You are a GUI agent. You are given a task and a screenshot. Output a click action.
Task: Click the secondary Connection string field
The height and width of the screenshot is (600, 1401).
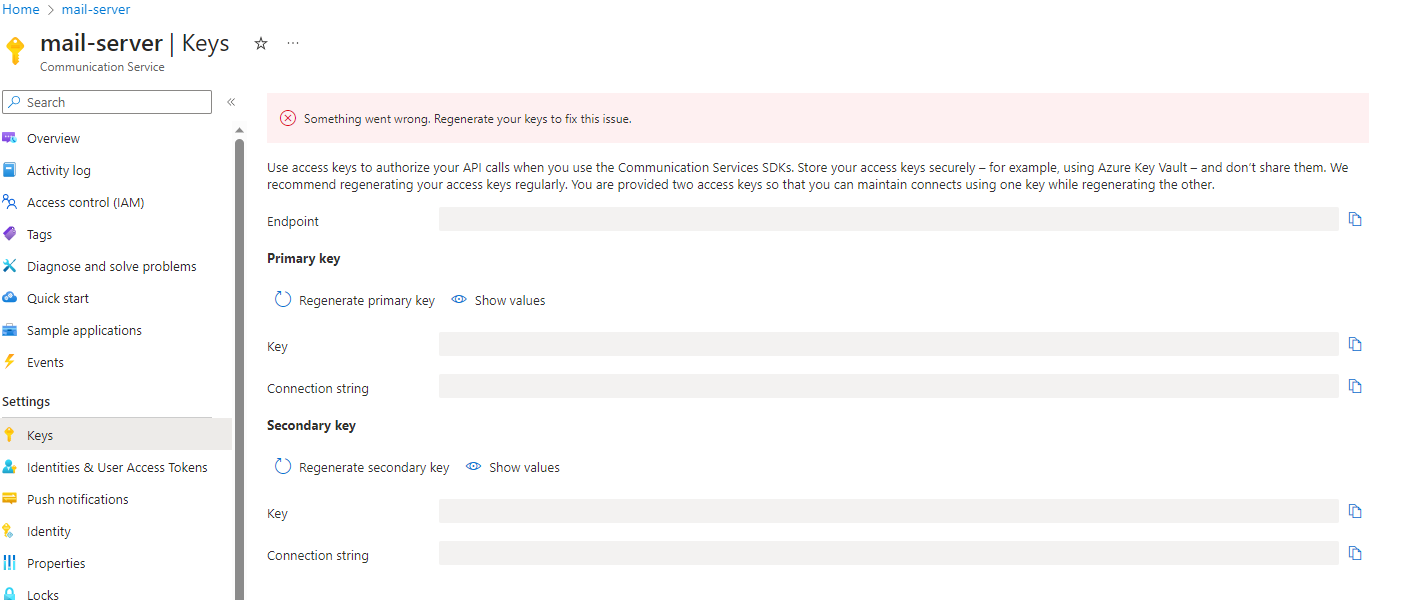point(889,553)
